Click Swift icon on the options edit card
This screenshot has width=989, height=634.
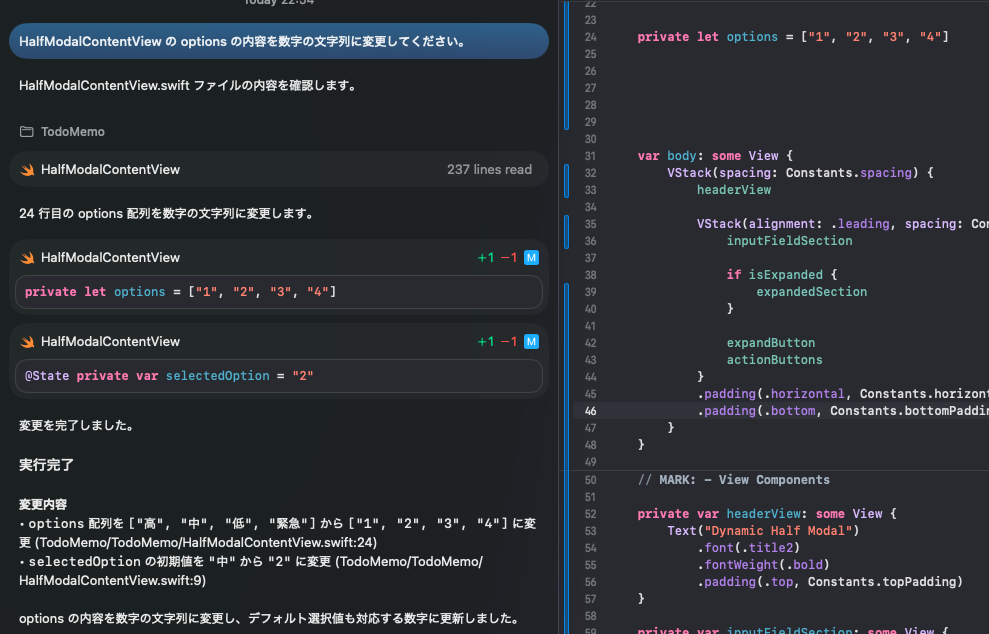click(x=27, y=258)
